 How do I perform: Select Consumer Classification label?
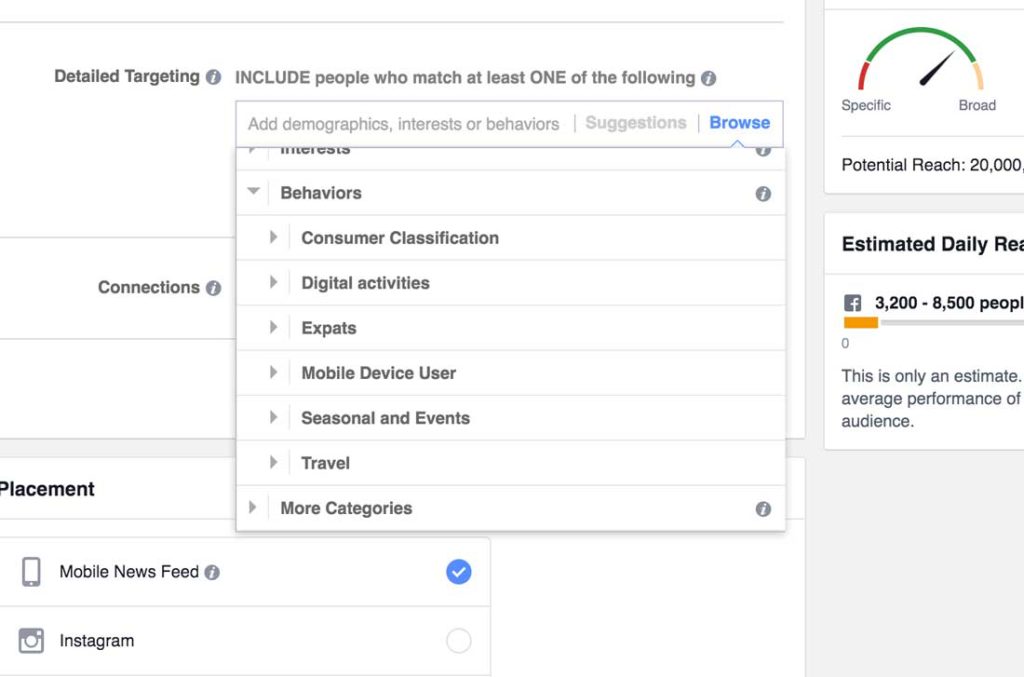[400, 238]
